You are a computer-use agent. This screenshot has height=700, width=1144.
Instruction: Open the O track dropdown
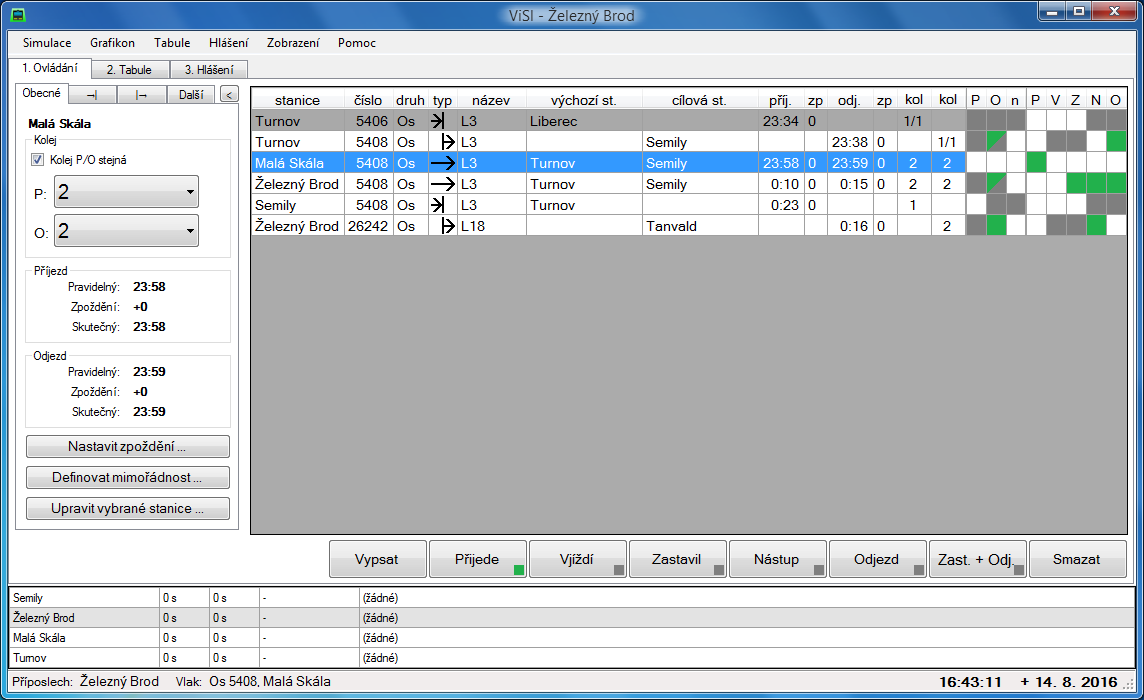[x=126, y=231]
